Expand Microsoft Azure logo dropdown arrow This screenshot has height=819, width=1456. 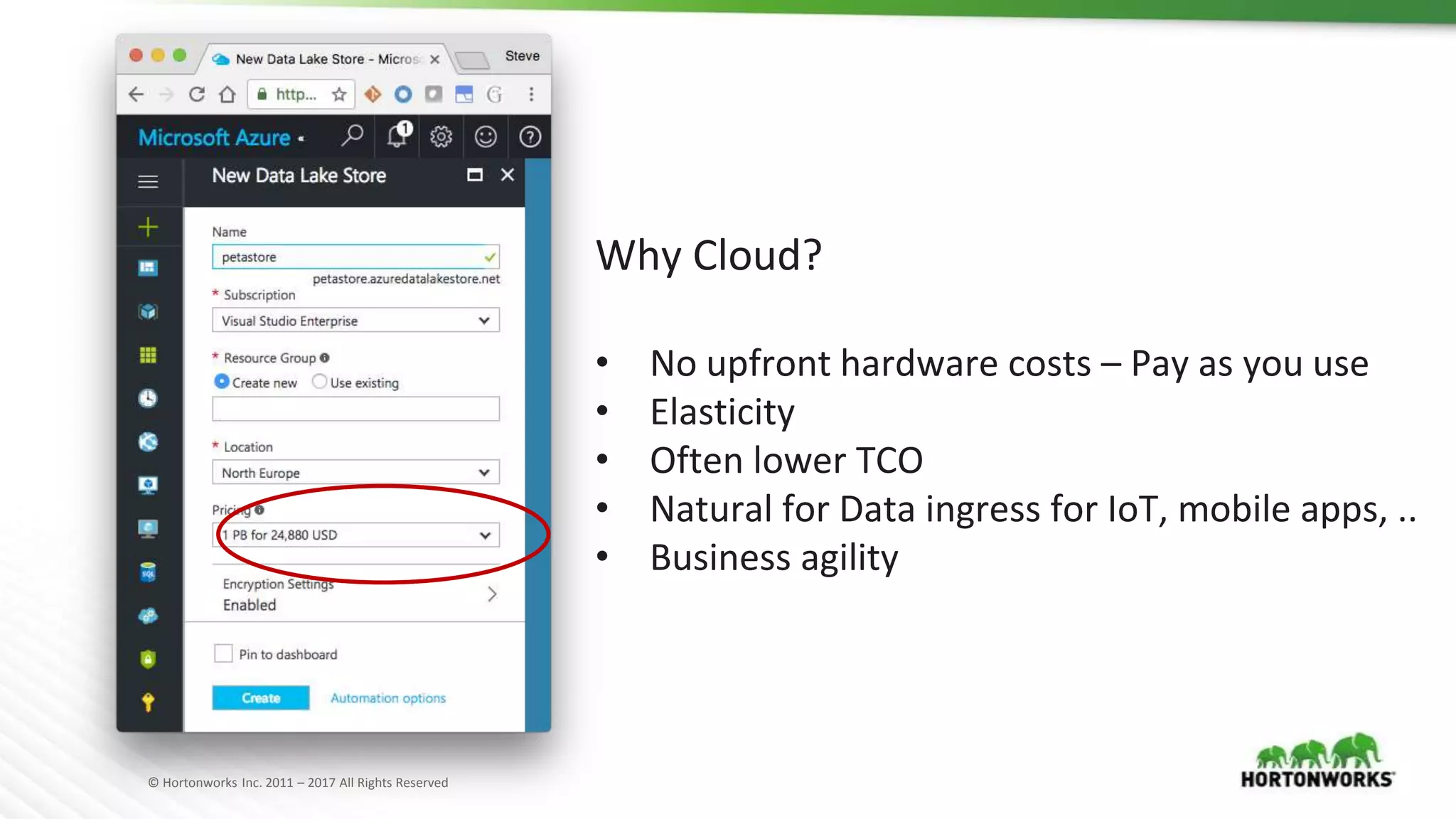point(301,139)
